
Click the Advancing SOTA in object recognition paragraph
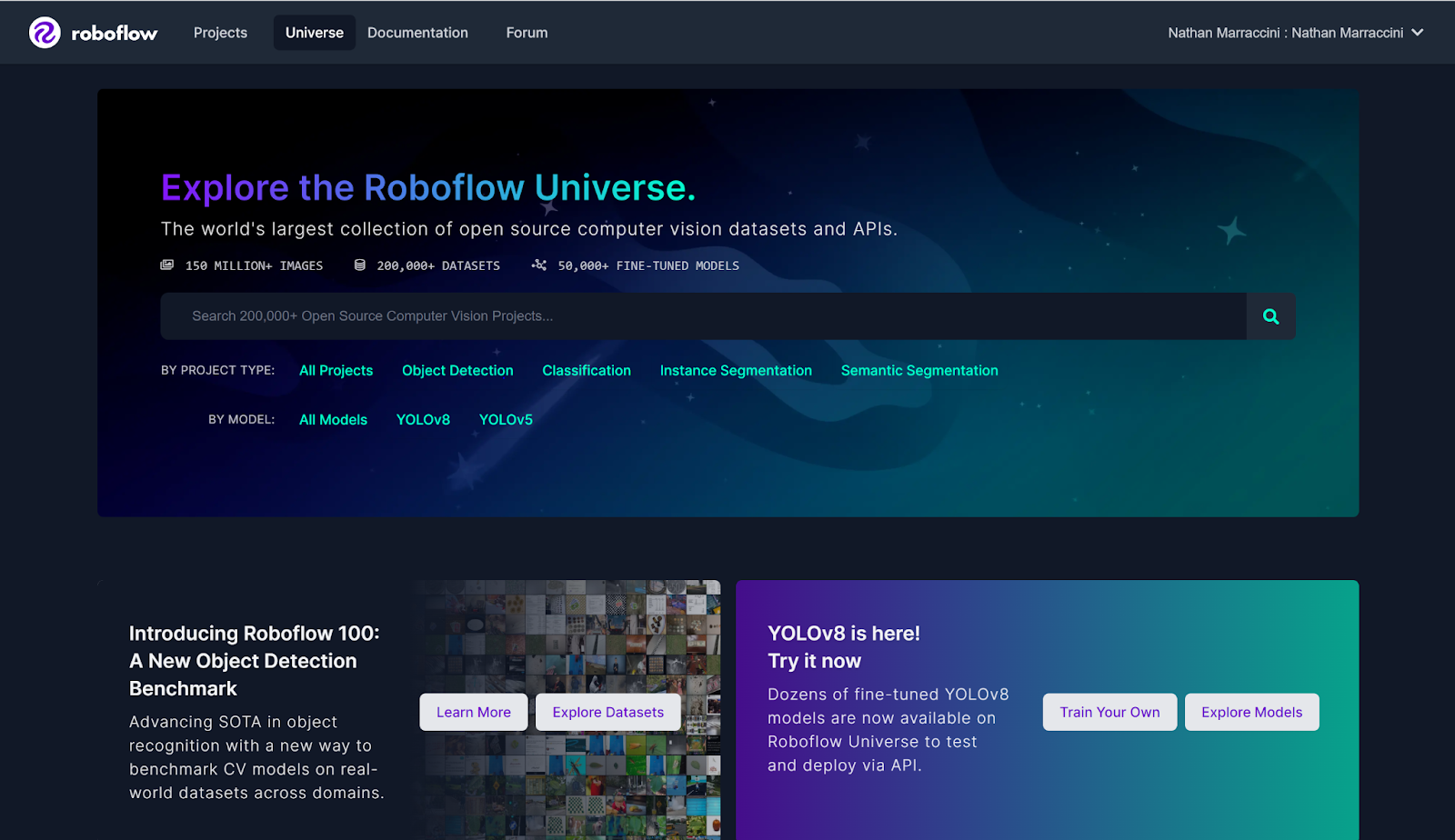256,757
